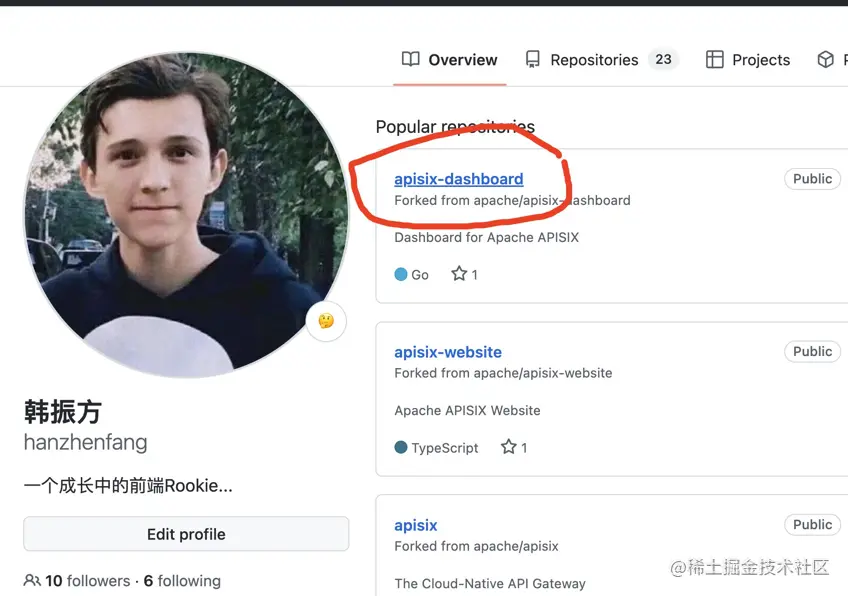The image size is (848, 596).
Task: Open the 6 following link
Action: pyautogui.click(x=182, y=581)
